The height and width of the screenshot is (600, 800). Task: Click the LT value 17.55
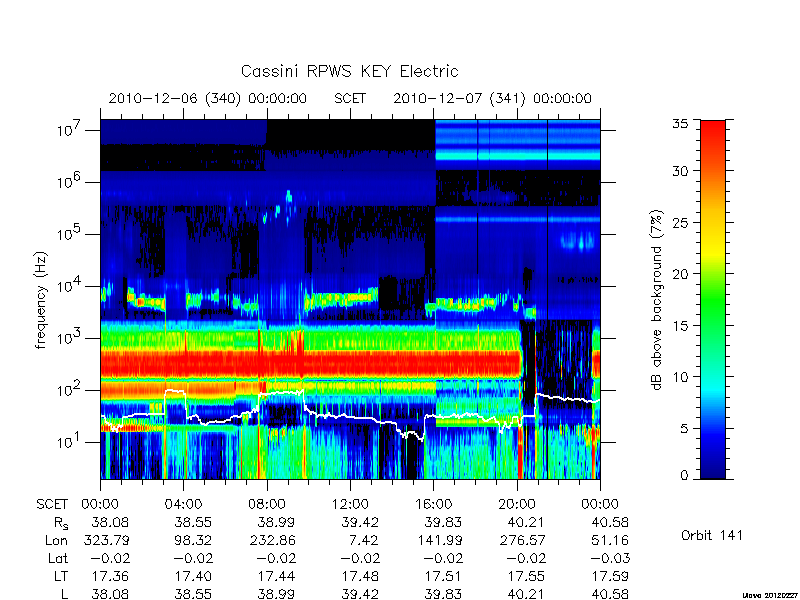coord(527,576)
